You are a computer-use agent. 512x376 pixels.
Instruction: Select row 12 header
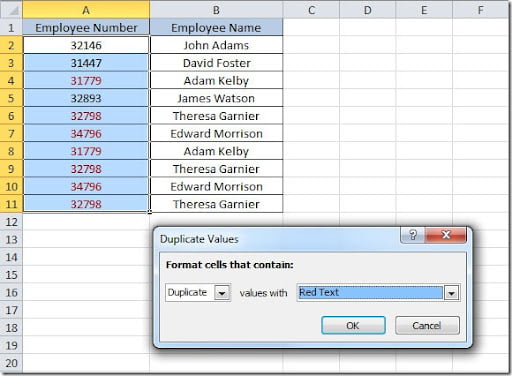click(x=11, y=222)
